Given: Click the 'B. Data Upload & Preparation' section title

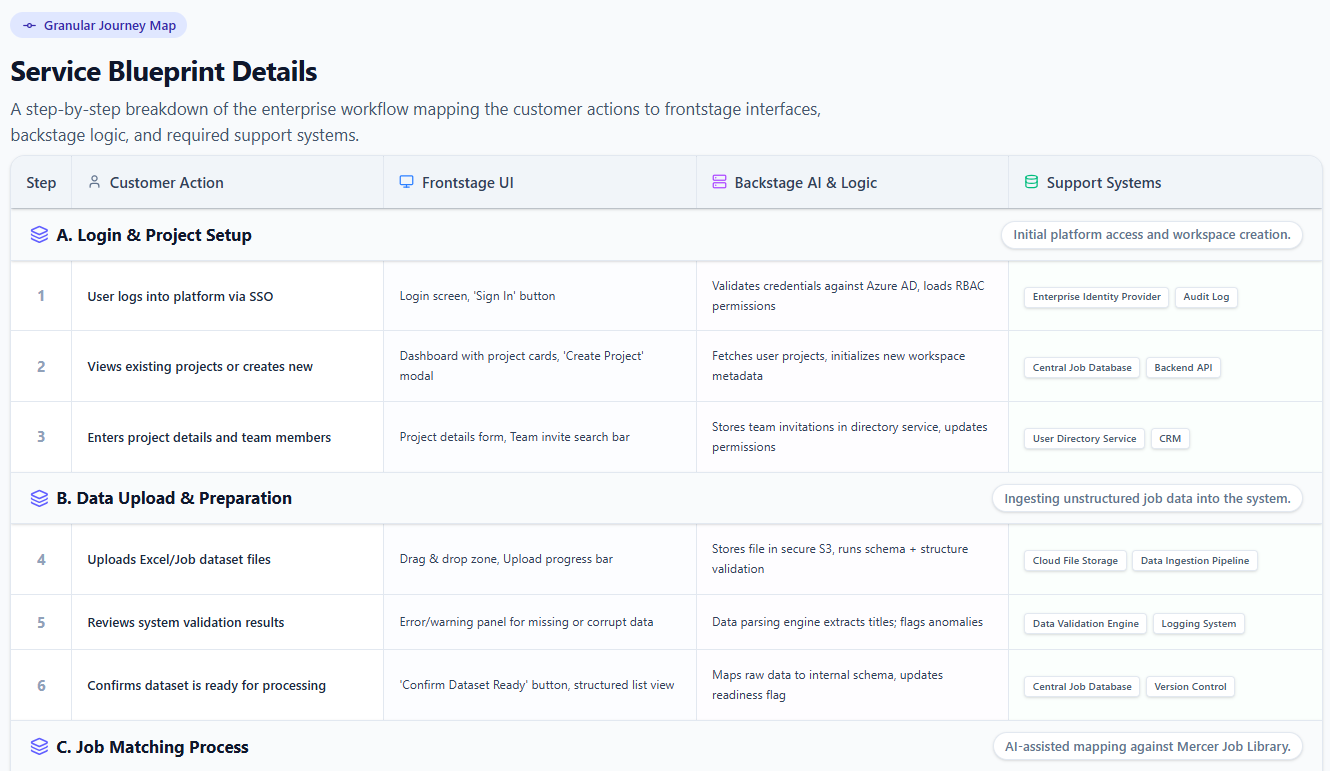Looking at the screenshot, I should click(174, 498).
